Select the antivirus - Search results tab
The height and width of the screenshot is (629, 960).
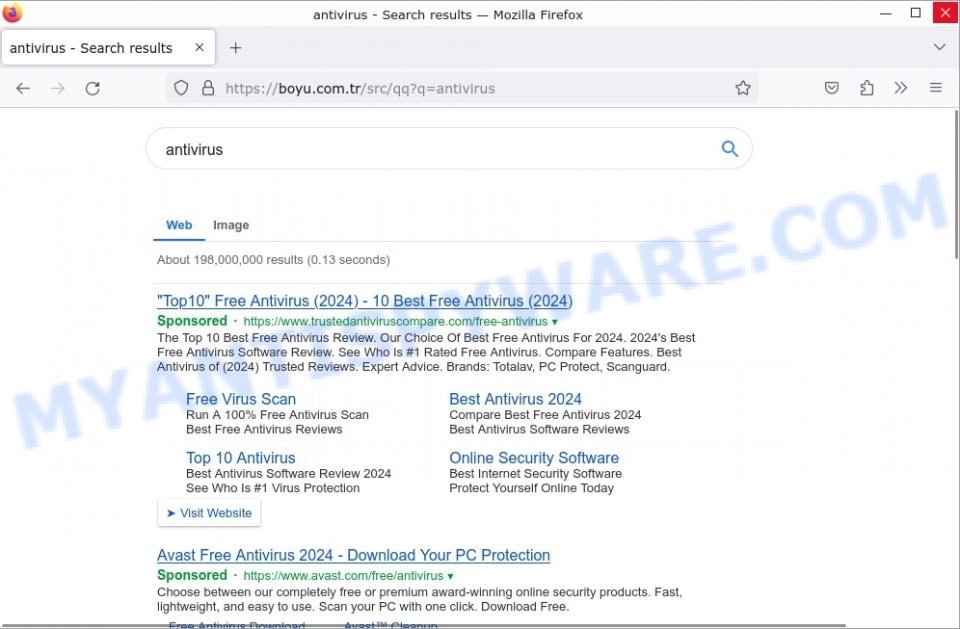point(108,48)
